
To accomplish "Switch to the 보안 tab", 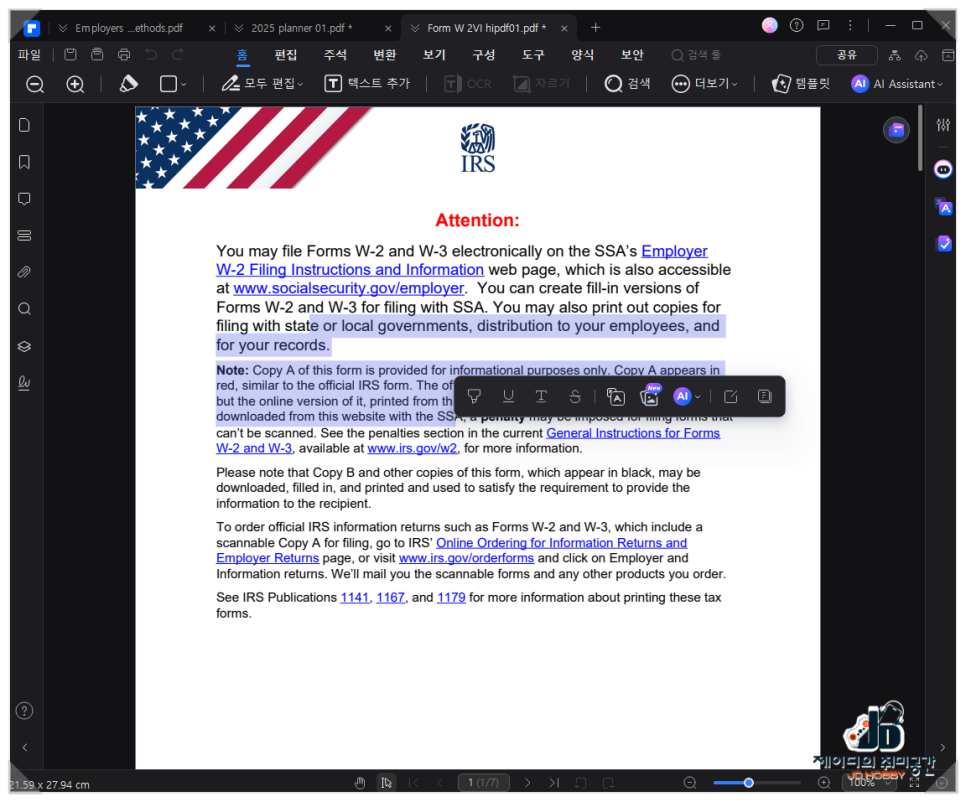I will click(x=633, y=55).
